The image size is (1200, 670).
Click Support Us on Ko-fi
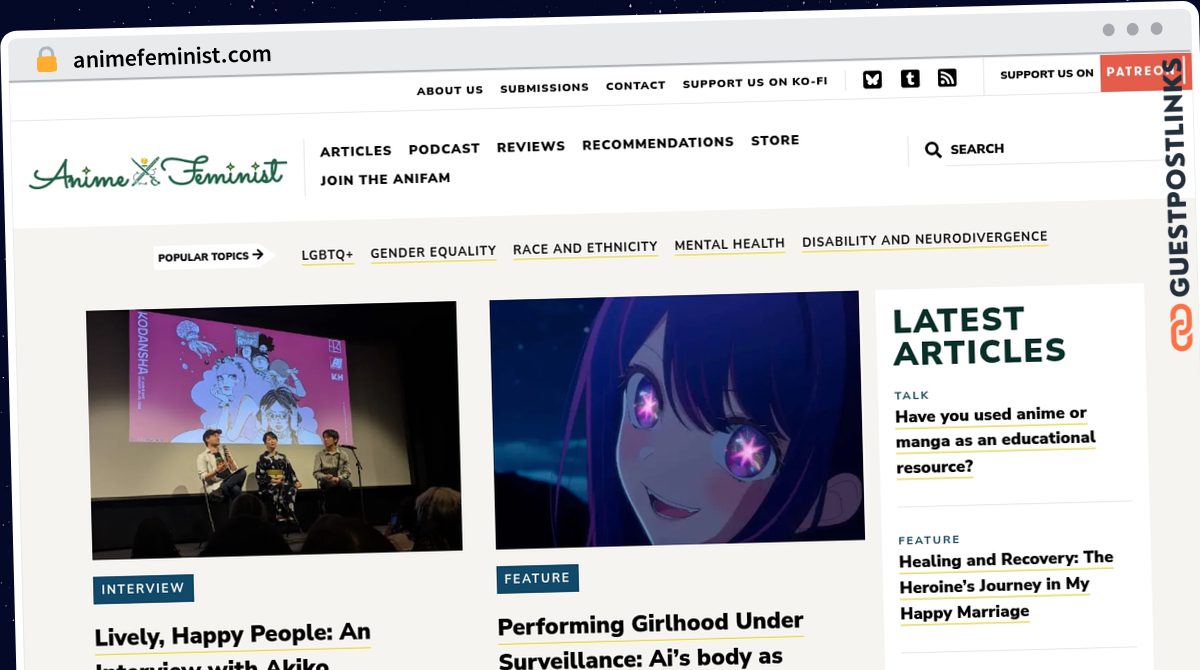coord(755,83)
